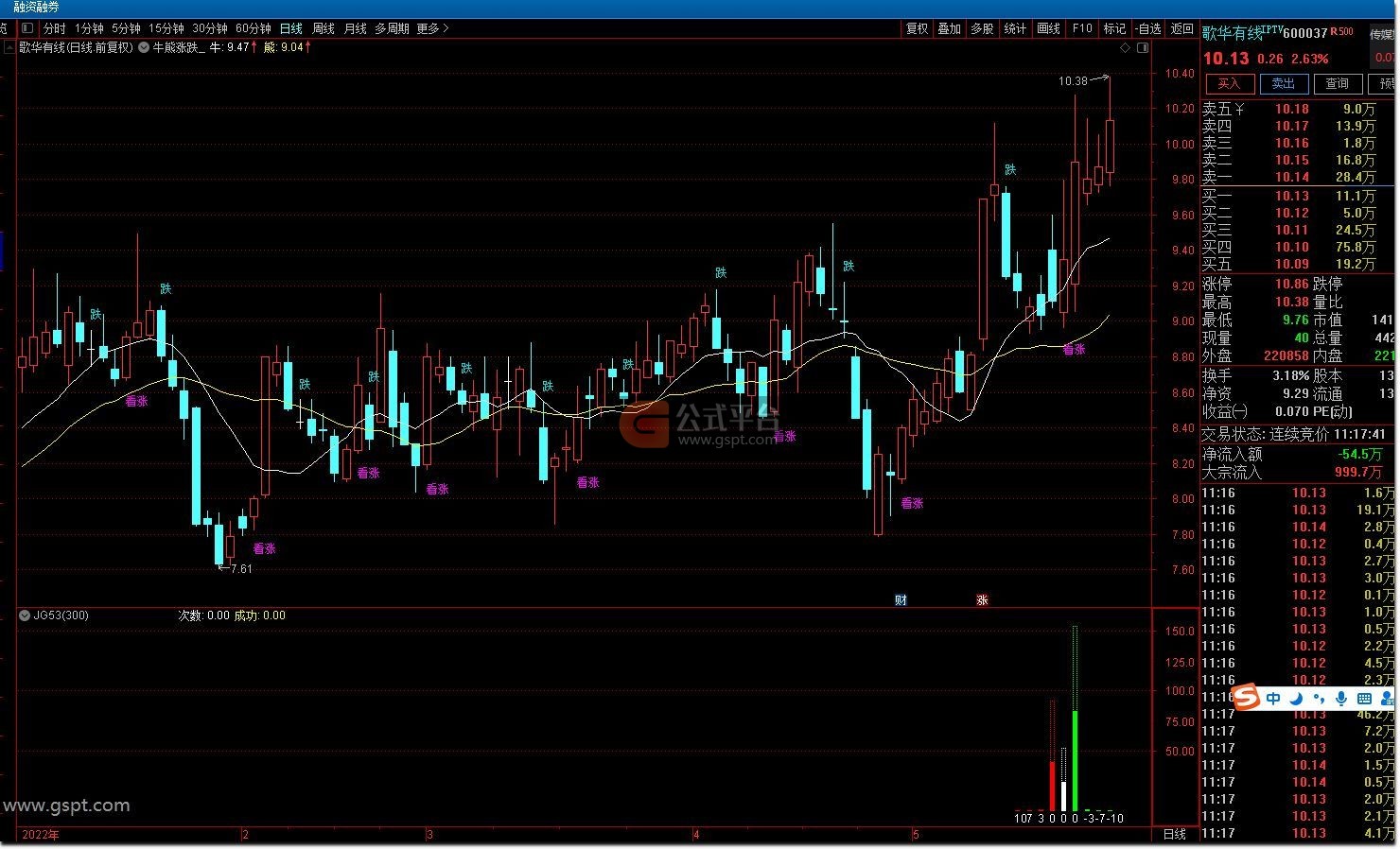Click the 融资融券 title at the window top
This screenshot has width=1400, height=849.
37,8
